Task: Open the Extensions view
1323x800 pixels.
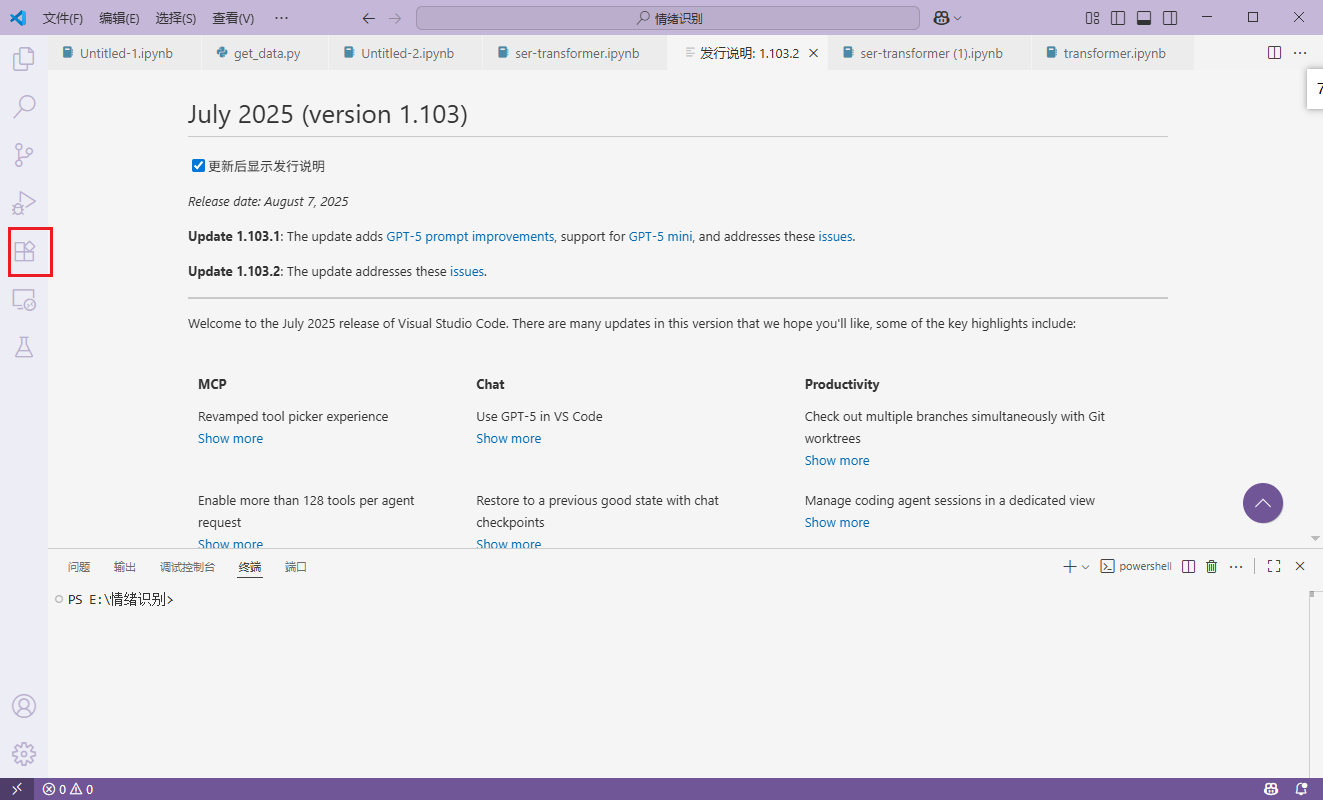Action: click(x=24, y=251)
